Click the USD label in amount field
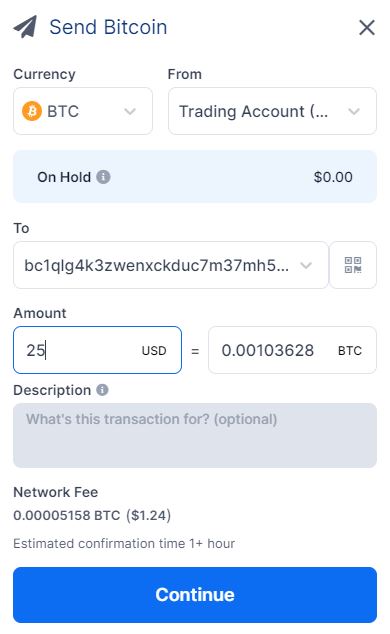The image size is (390, 634). (x=154, y=351)
